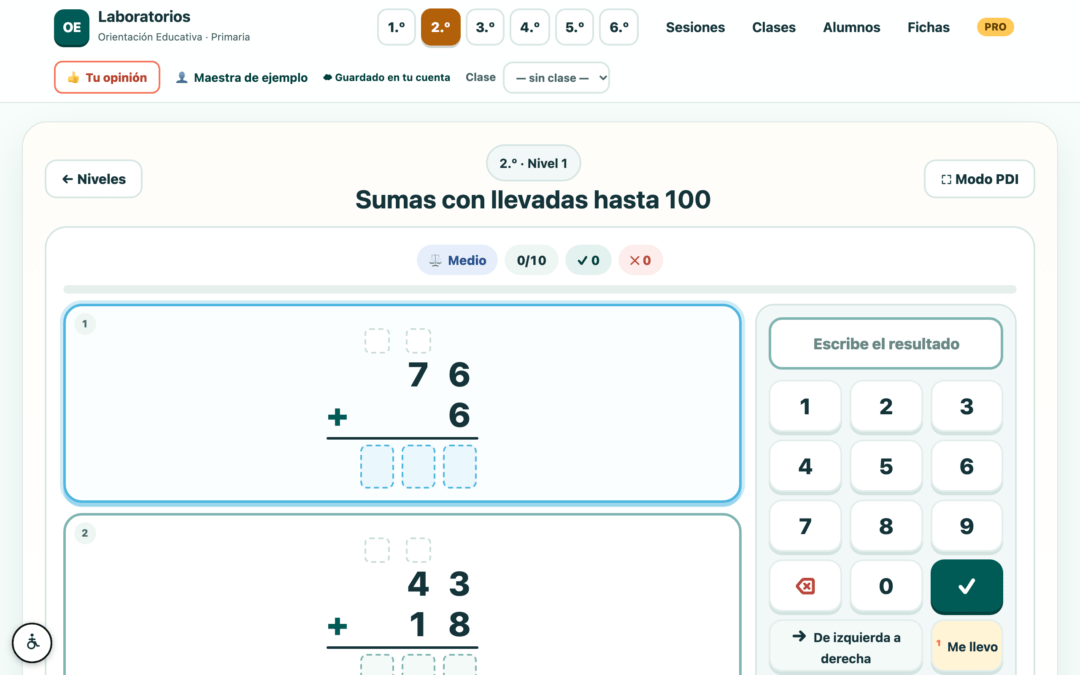1080x675 pixels.
Task: Click the correct answers counter
Action: (588, 260)
